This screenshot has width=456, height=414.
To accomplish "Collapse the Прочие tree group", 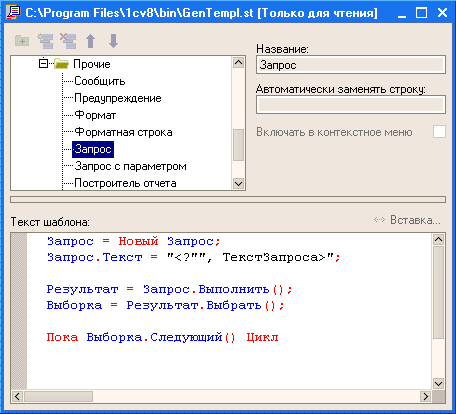I will tap(43, 63).
